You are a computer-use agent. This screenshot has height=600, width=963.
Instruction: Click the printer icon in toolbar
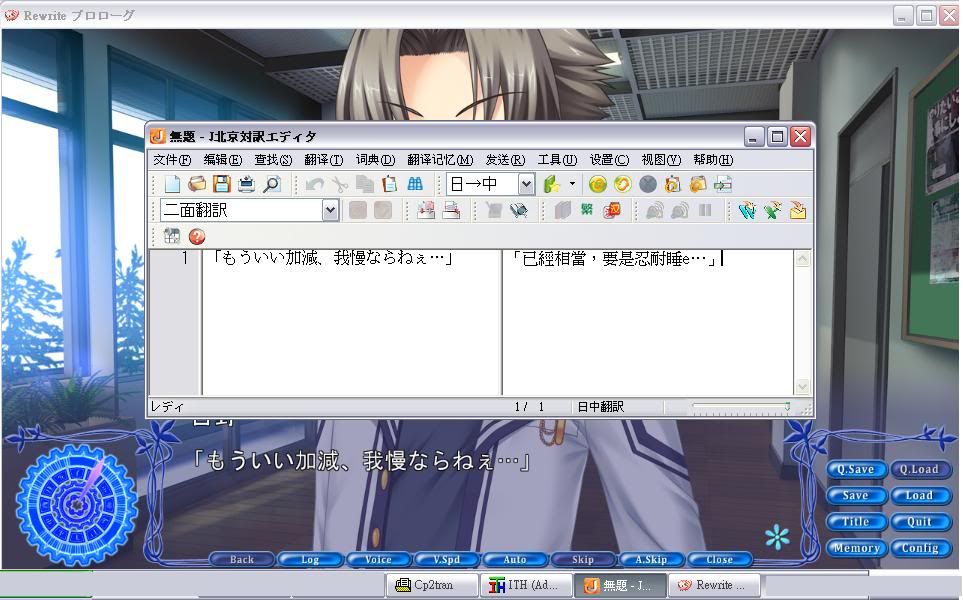[246, 184]
